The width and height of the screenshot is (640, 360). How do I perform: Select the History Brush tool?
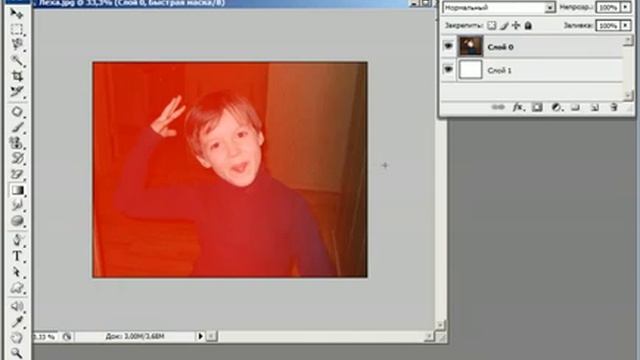[x=17, y=158]
